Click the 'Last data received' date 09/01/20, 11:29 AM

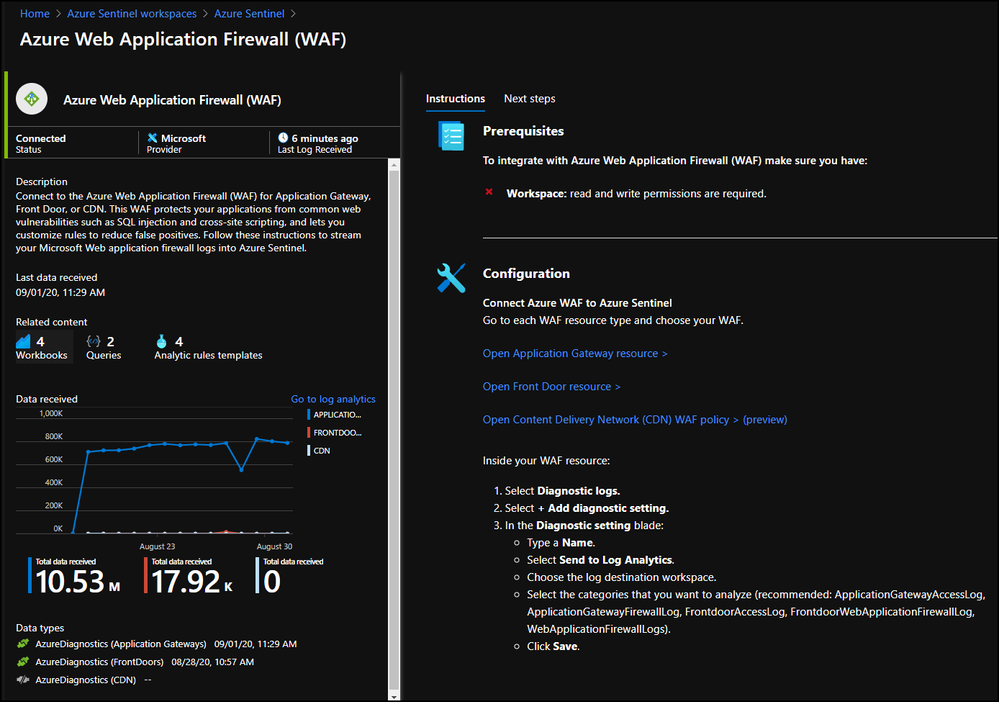point(61,292)
